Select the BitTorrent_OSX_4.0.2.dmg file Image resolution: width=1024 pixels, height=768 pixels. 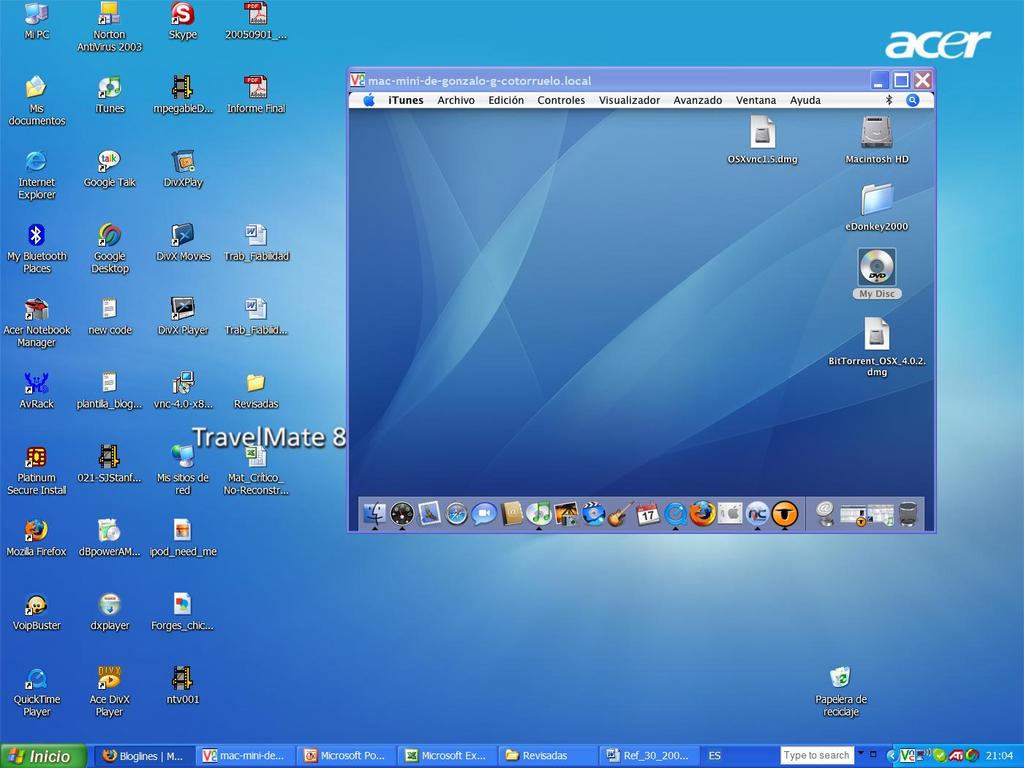tap(876, 347)
